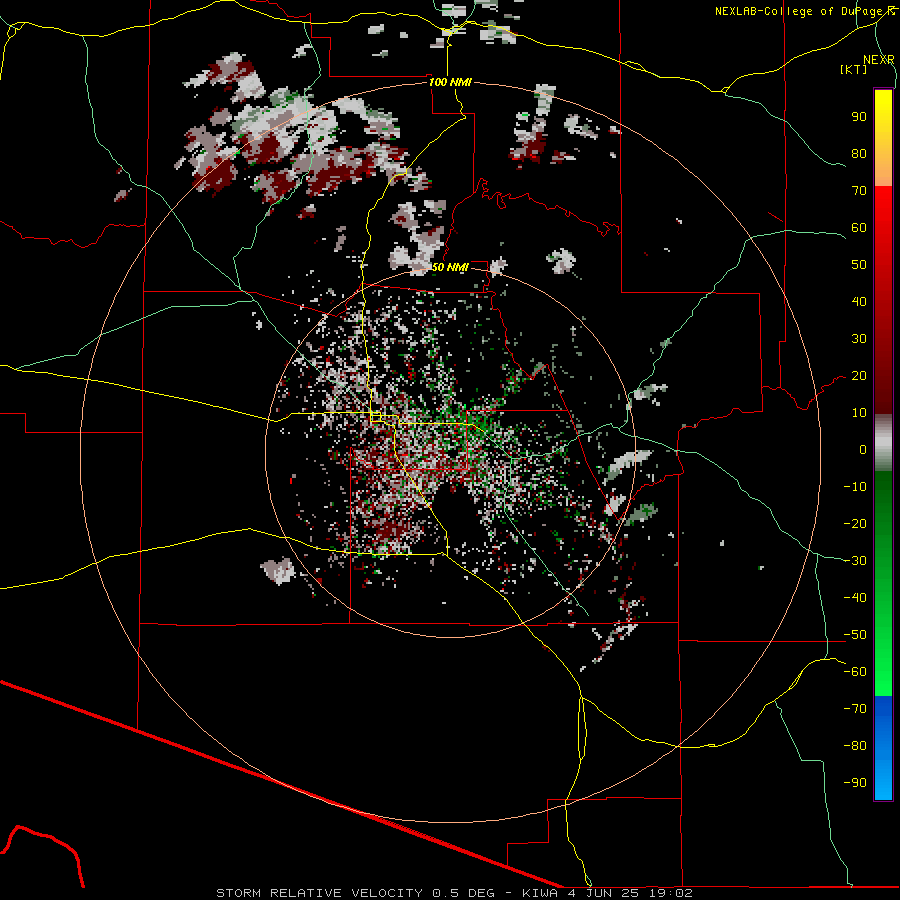The image size is (900, 900).
Task: Click the 50 NMI range ring label
Action: tap(450, 267)
